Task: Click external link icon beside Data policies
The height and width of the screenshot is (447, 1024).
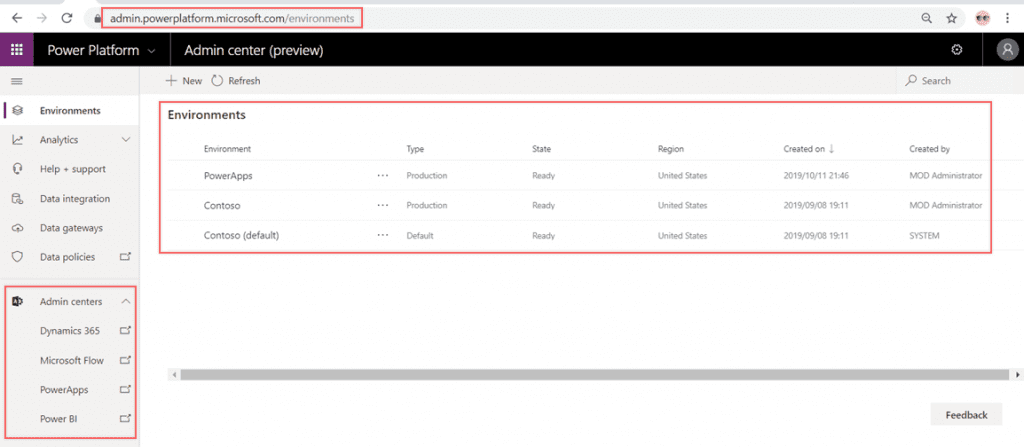Action: (125, 257)
